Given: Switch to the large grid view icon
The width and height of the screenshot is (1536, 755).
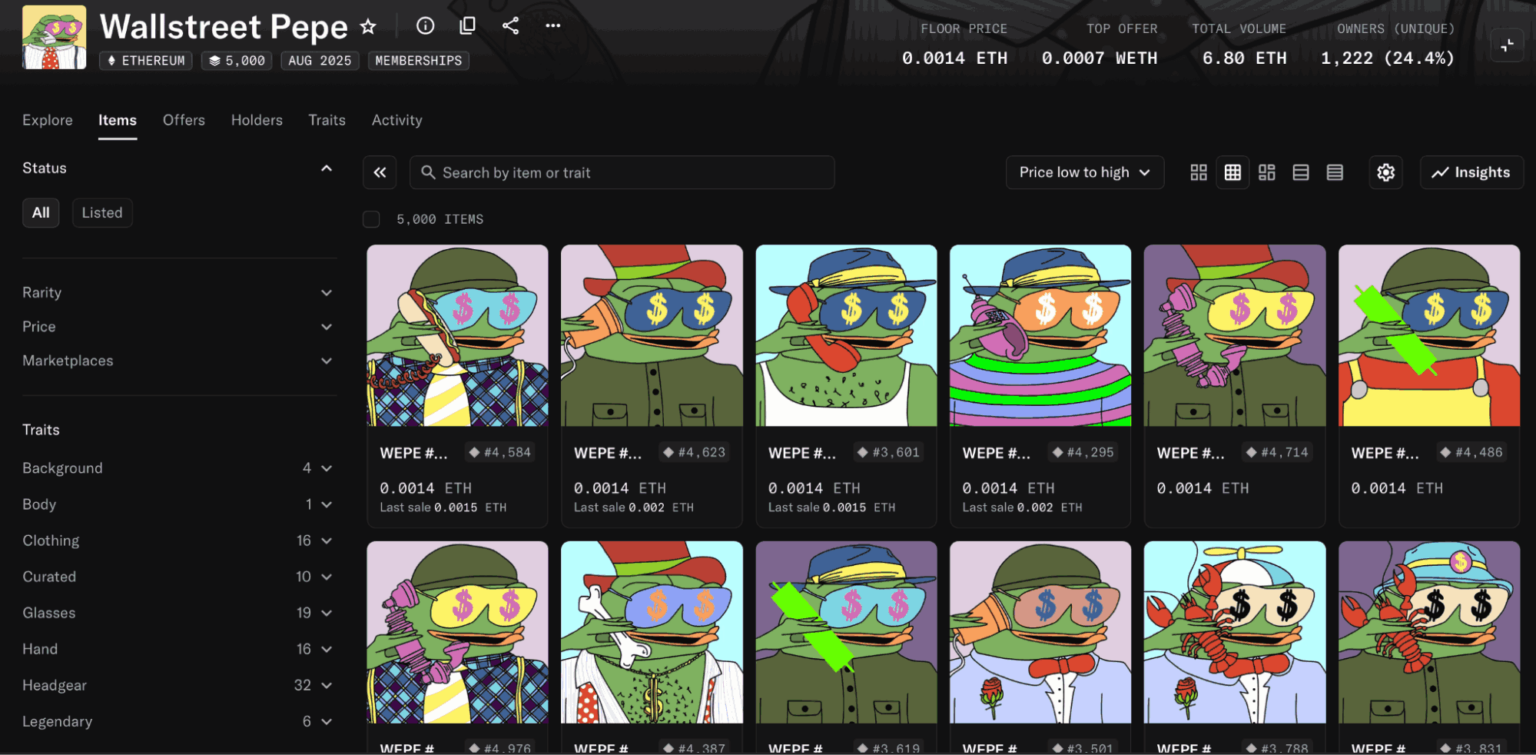Looking at the screenshot, I should click(1198, 172).
